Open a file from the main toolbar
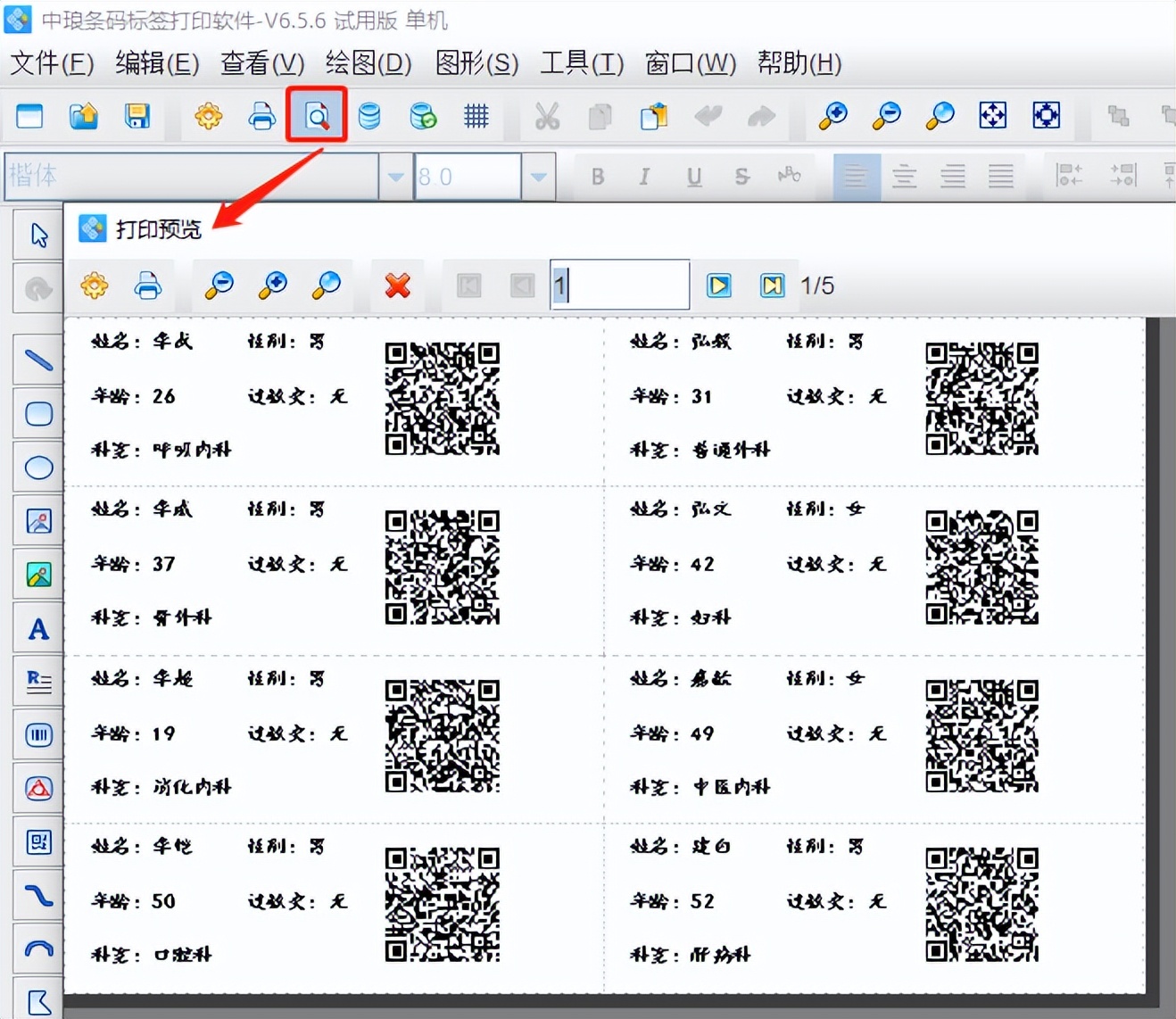The image size is (1176, 1019). pos(83,116)
